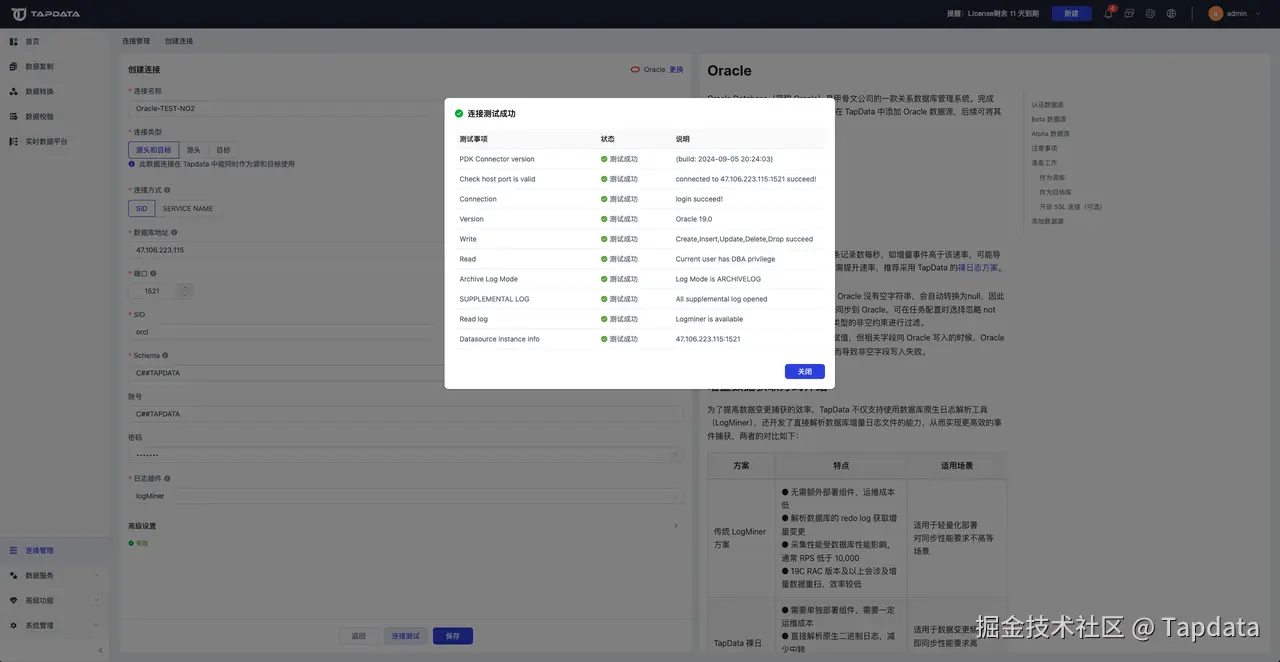Viewport: 1280px width, 662px height.
Task: Increase the port number stepper
Action: coord(184,287)
